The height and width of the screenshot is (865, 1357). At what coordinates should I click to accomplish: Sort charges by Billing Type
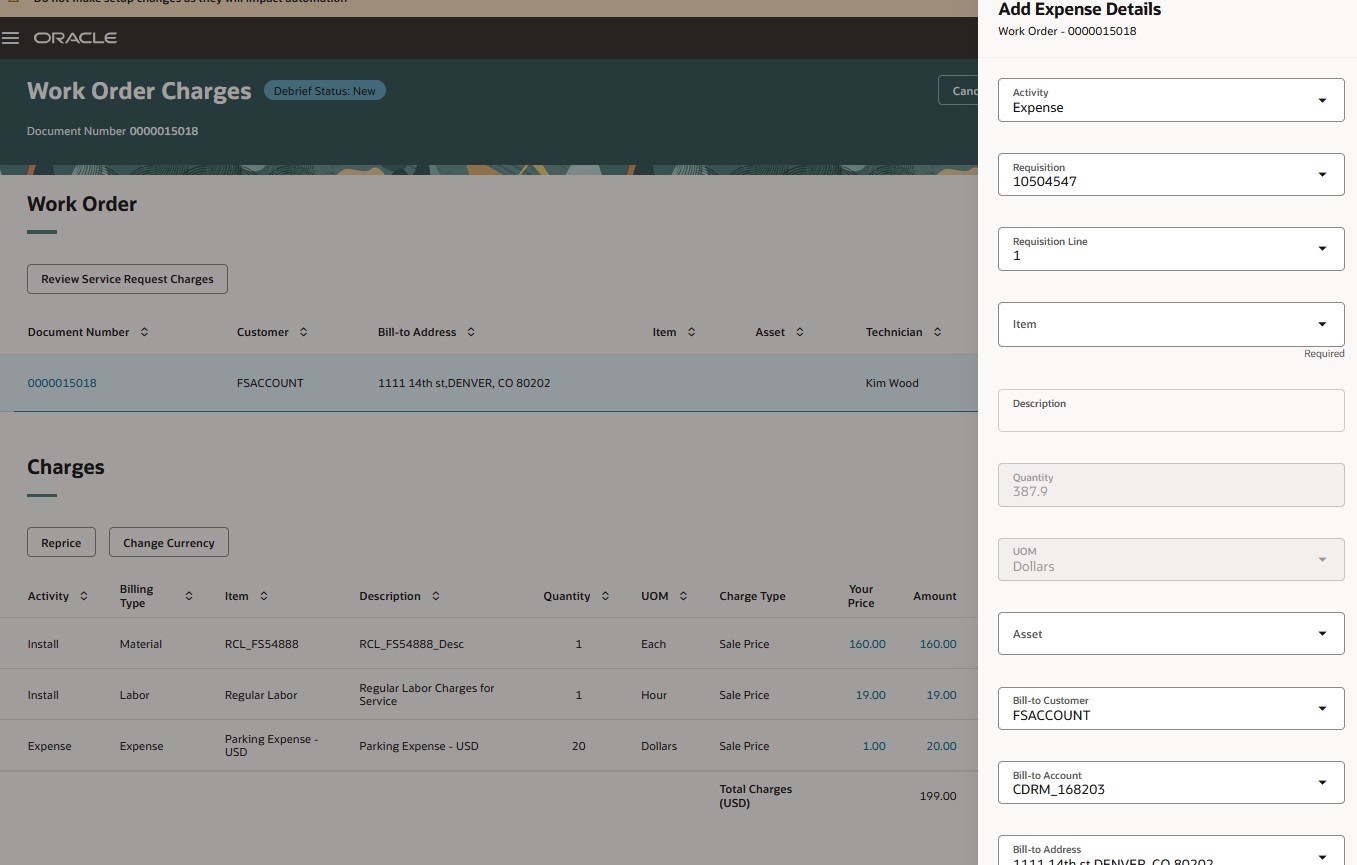[x=188, y=595]
